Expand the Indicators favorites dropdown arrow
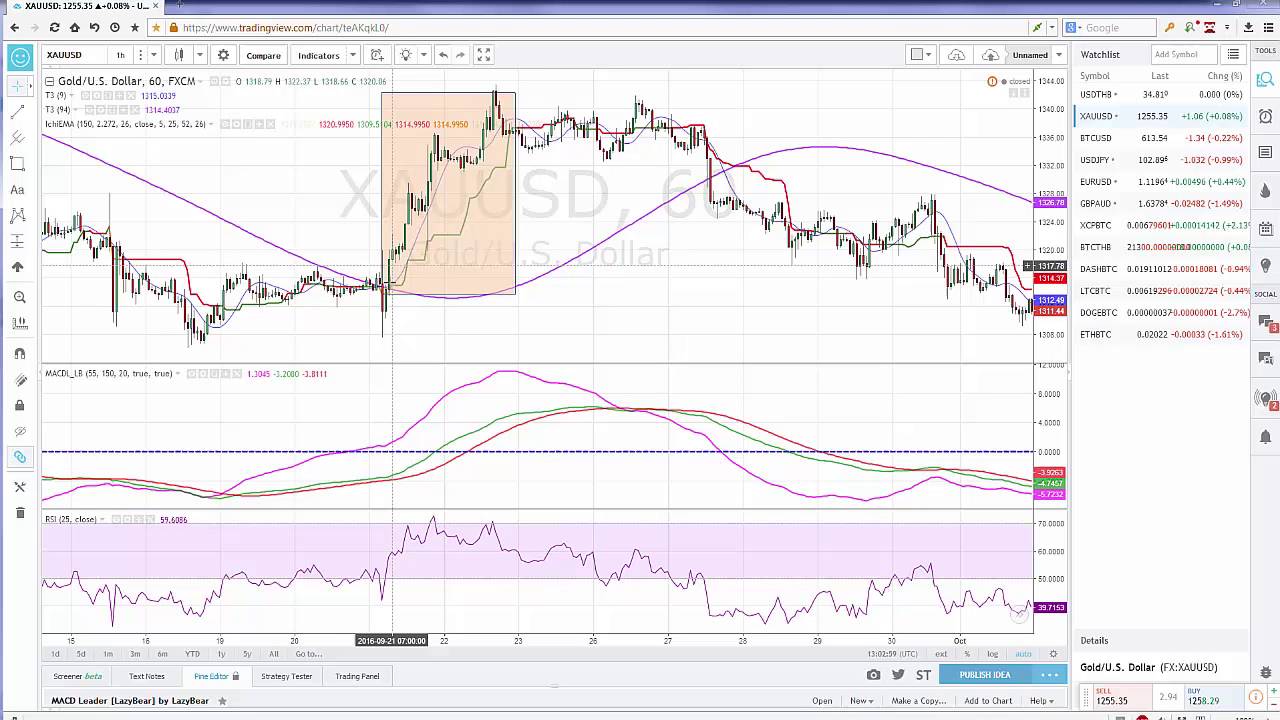This screenshot has width=1280, height=720. pyautogui.click(x=352, y=55)
